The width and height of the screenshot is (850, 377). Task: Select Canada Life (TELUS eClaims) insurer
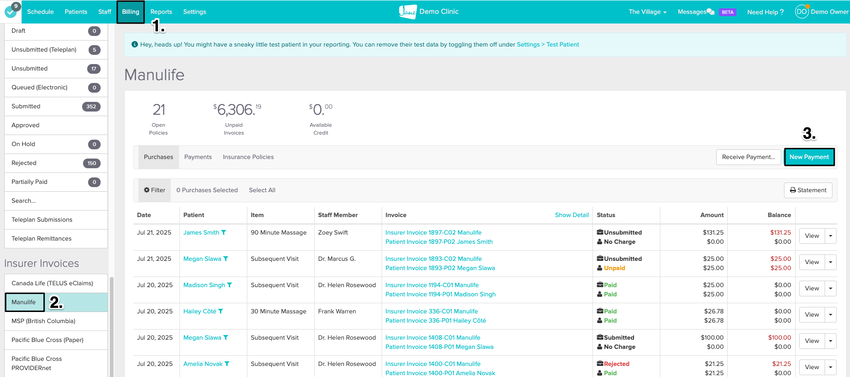56,283
